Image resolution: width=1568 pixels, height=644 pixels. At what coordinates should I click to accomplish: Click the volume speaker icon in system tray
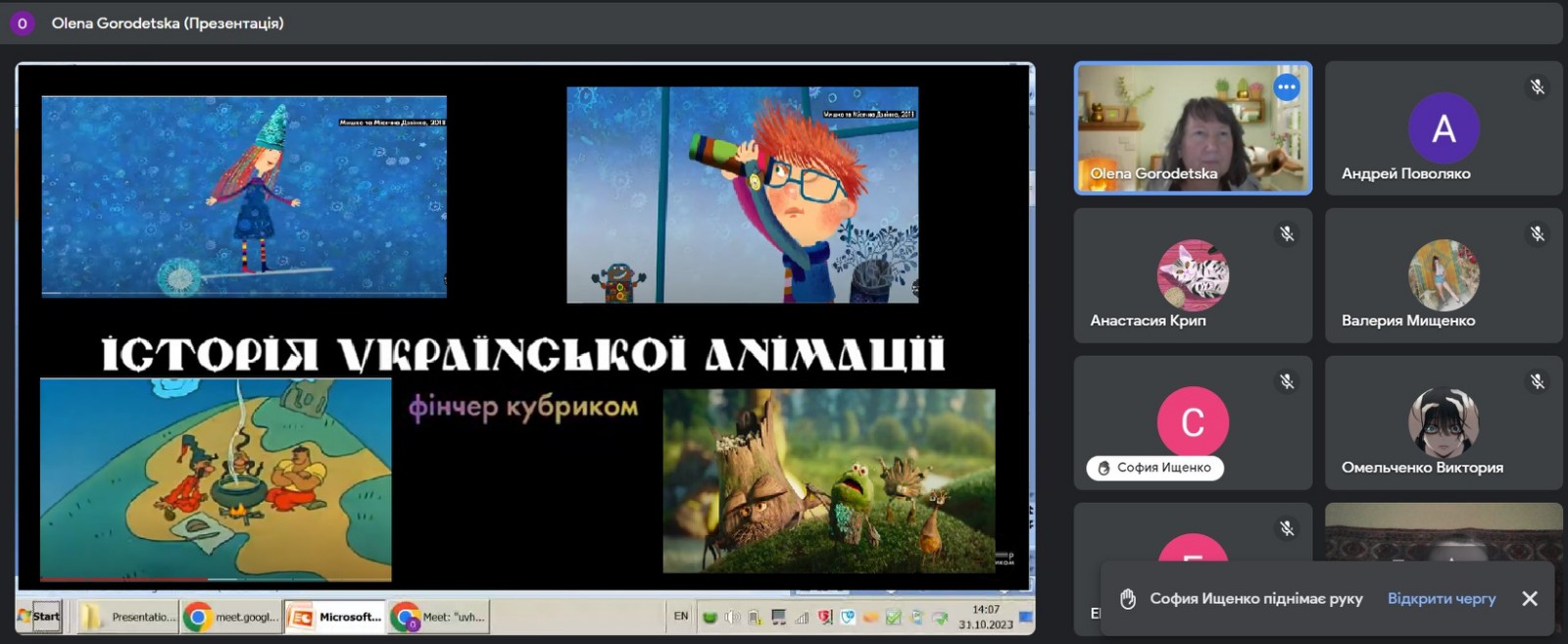(x=731, y=618)
